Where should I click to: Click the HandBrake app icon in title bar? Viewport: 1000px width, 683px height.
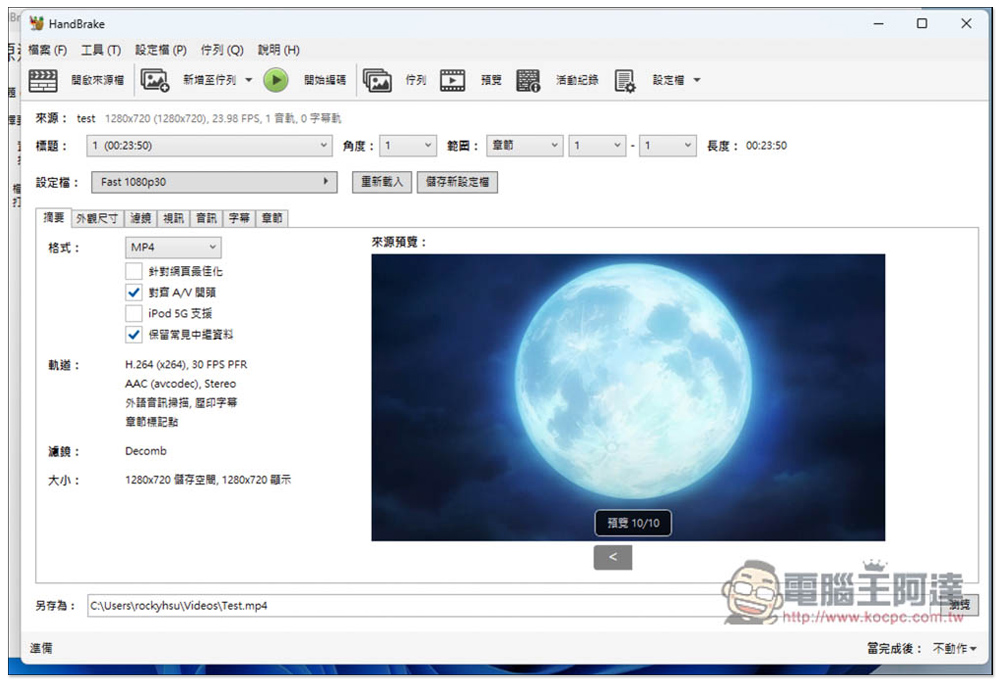click(x=36, y=24)
